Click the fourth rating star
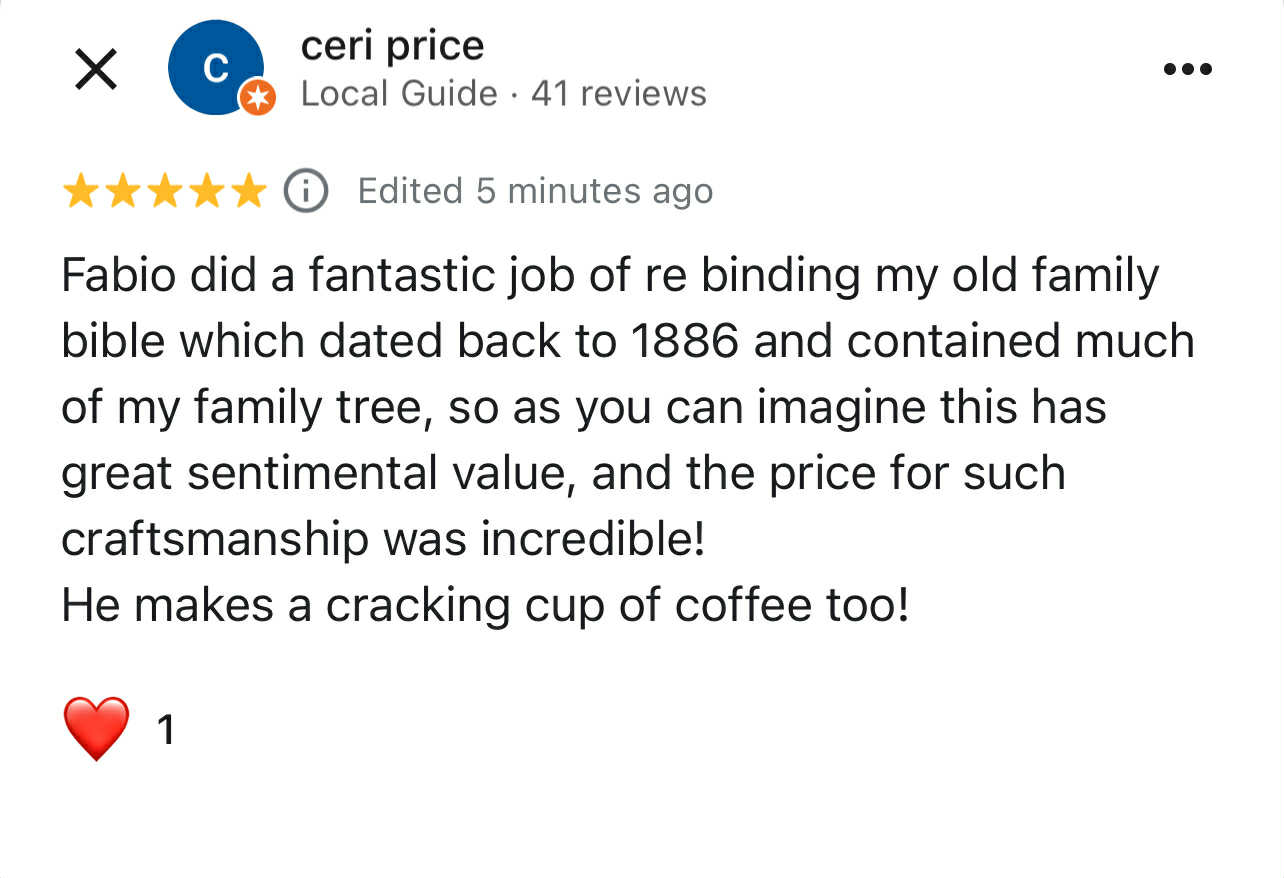The width and height of the screenshot is (1284, 878). [x=206, y=190]
